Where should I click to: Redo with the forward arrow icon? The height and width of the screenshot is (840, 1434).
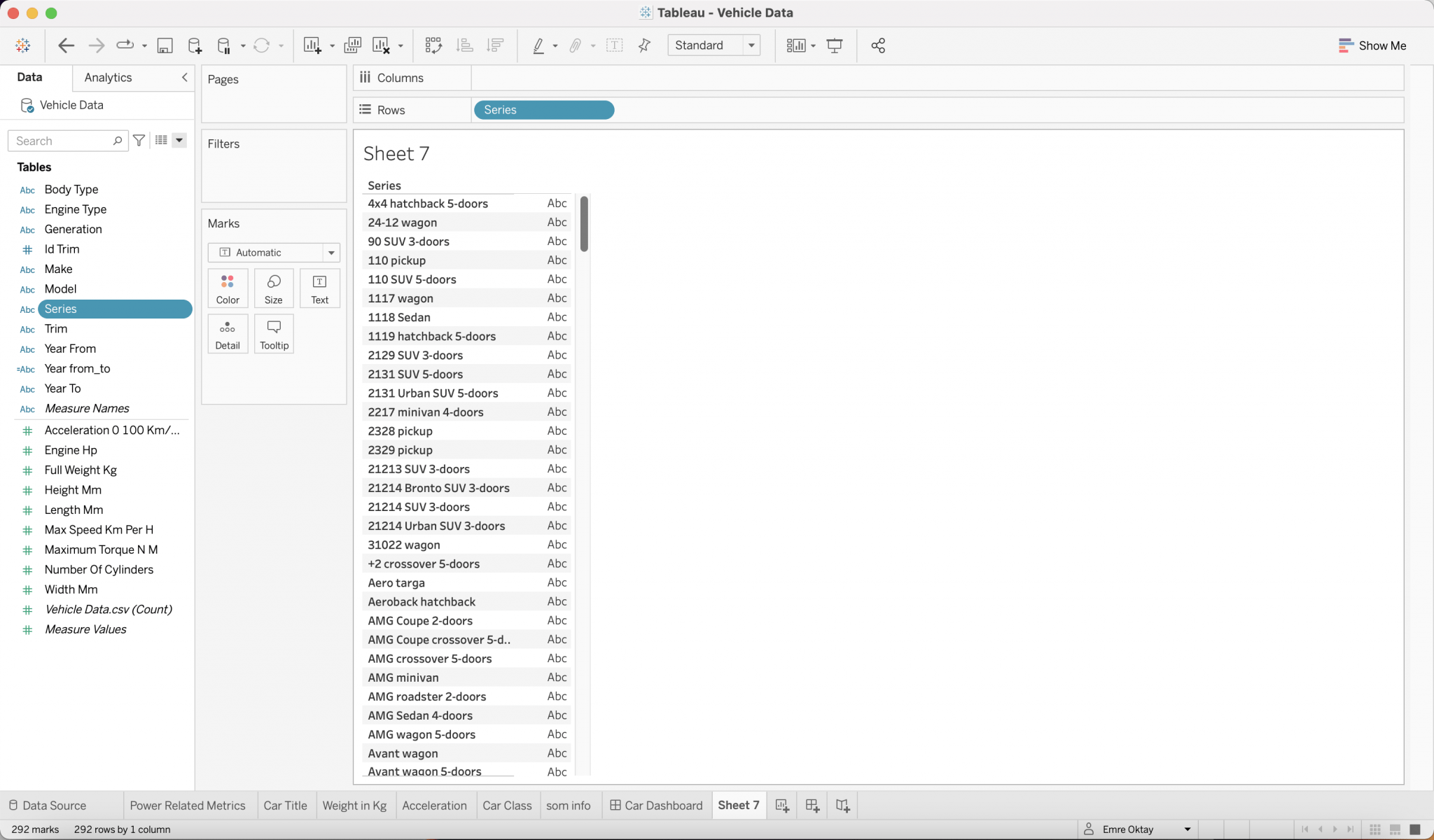pyautogui.click(x=96, y=45)
